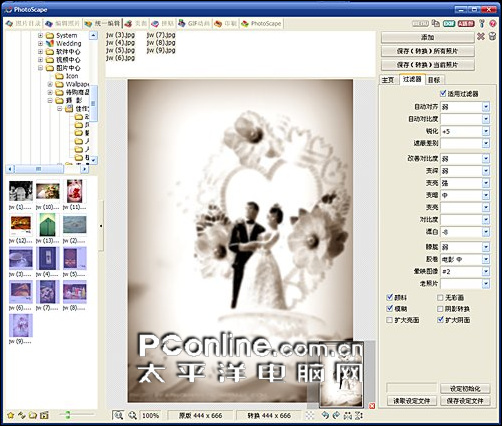Open the PhotoScape home tab
This screenshot has height=426, width=502.
point(261,24)
